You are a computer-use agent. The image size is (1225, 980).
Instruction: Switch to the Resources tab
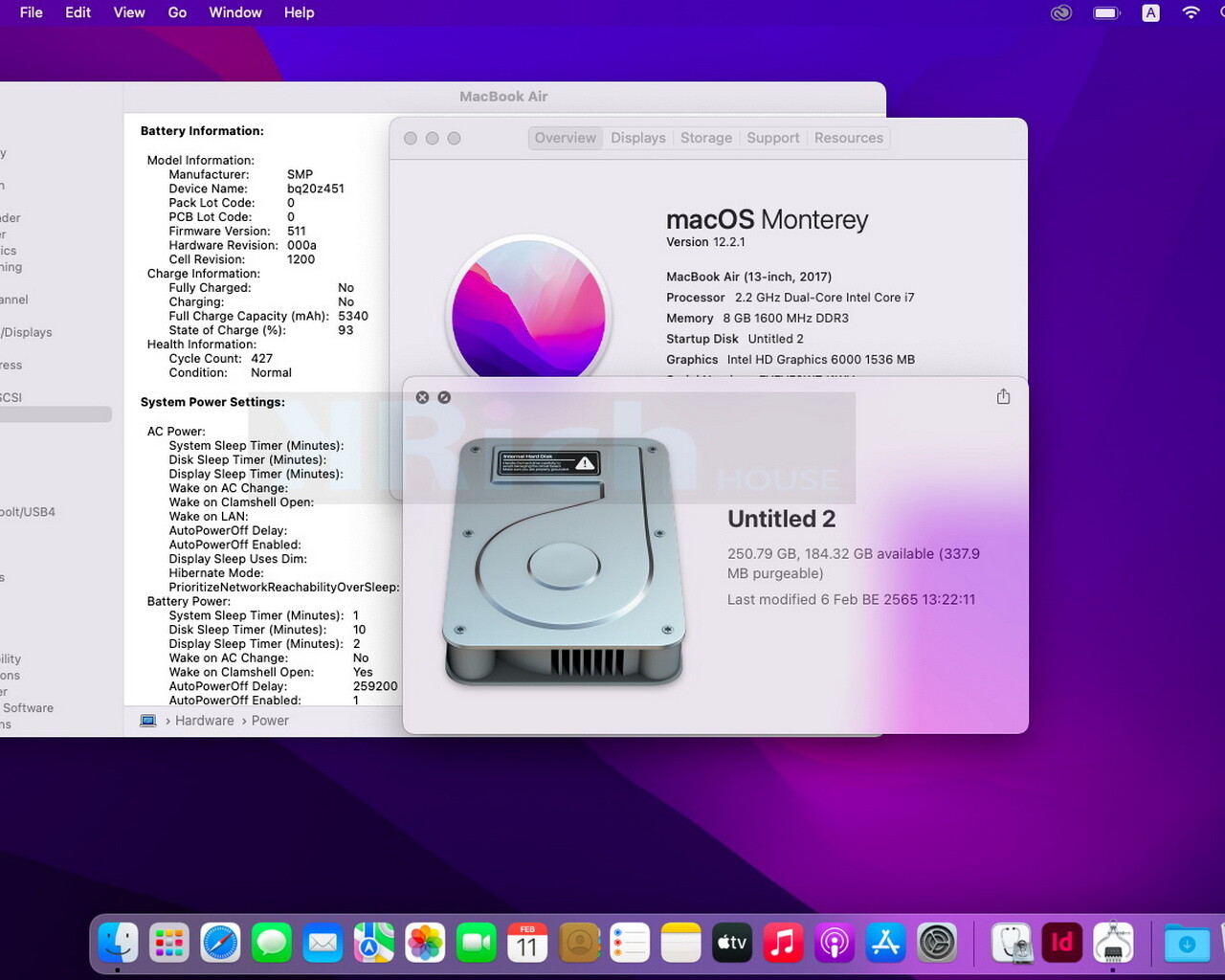(849, 138)
